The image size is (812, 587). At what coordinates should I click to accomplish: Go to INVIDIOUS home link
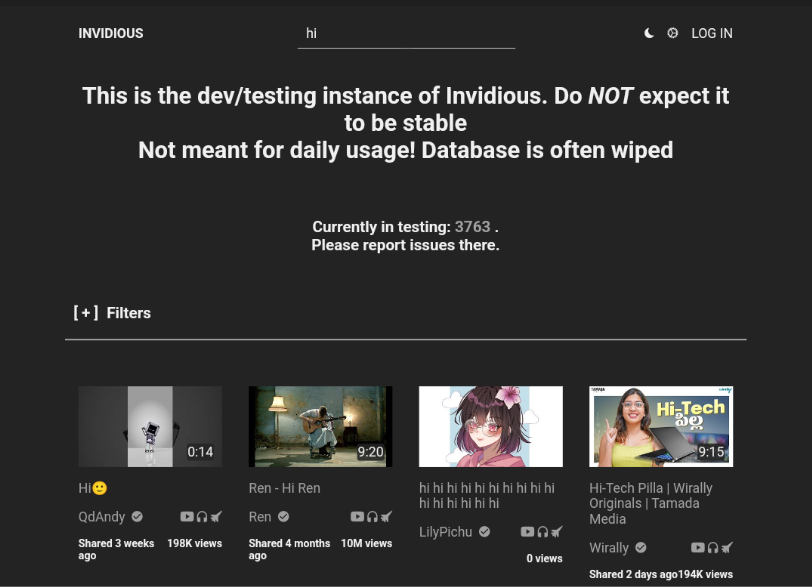[111, 33]
